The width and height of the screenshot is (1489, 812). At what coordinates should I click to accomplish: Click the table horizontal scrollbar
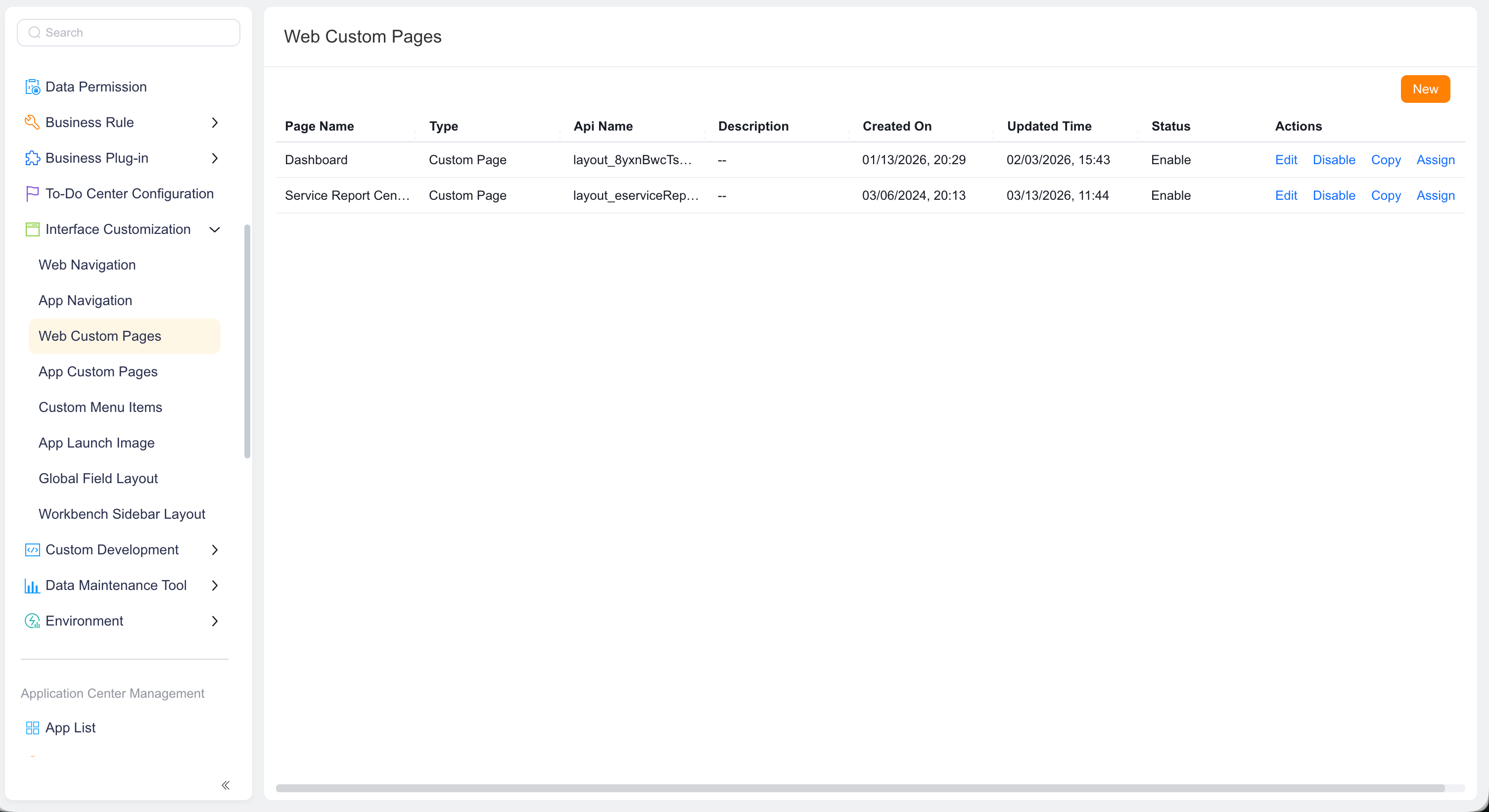tap(860, 788)
